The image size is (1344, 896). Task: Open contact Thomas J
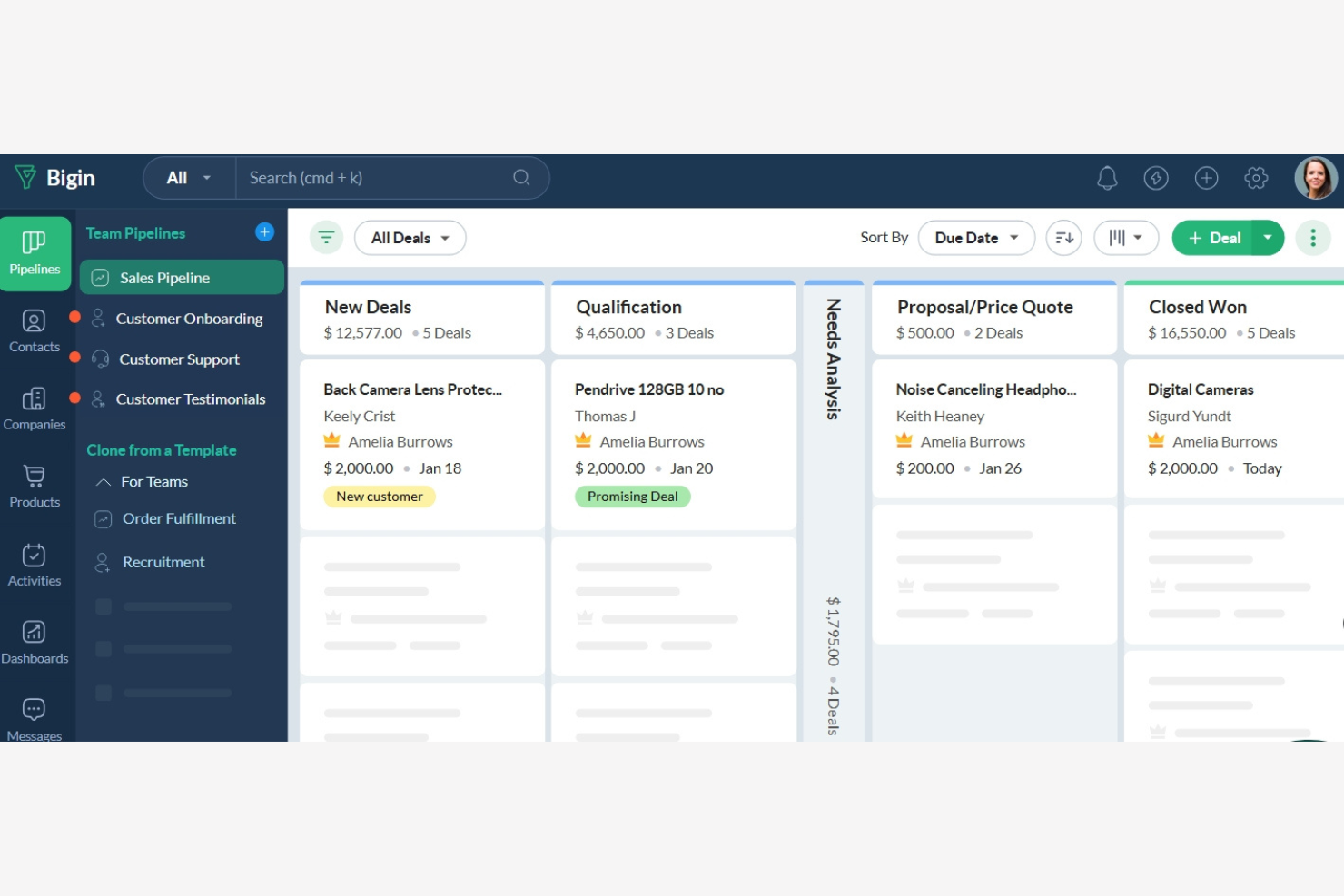click(x=605, y=416)
